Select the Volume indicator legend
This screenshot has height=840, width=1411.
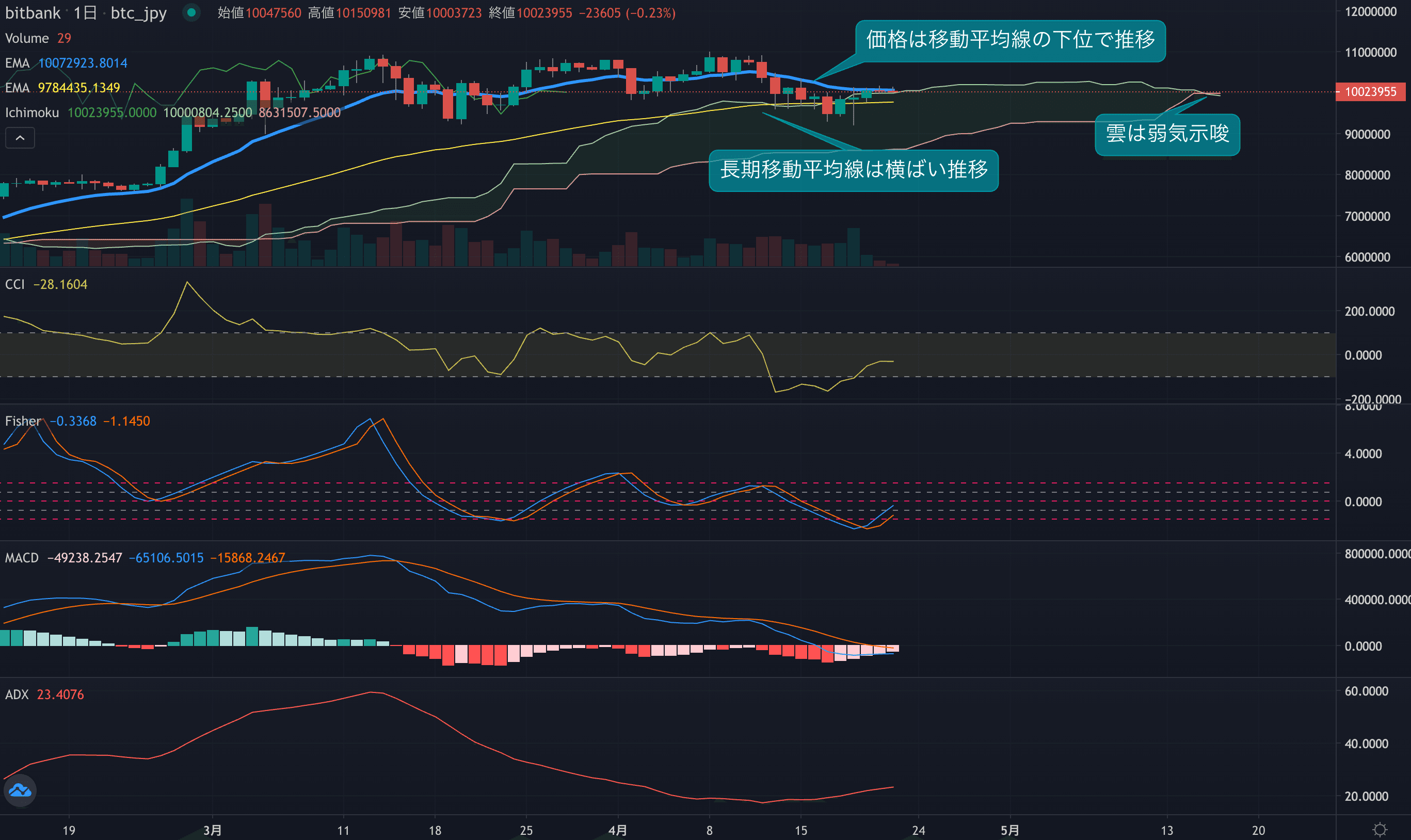click(x=27, y=39)
